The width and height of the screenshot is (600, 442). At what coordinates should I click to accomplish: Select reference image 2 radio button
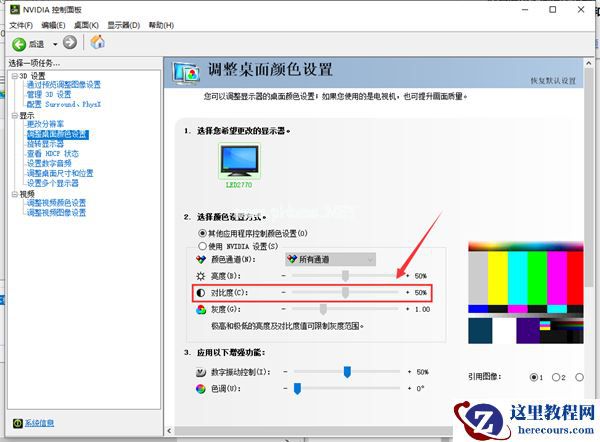[556, 377]
